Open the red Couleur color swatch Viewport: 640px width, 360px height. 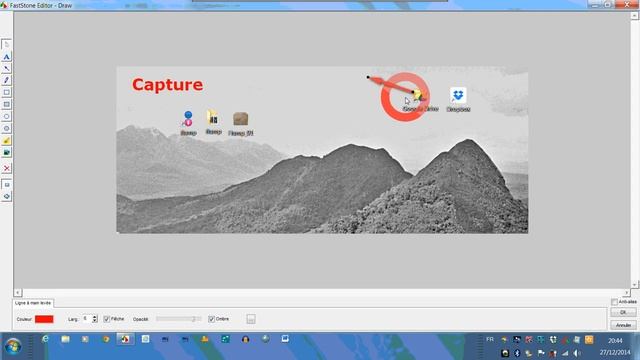click(x=44, y=319)
